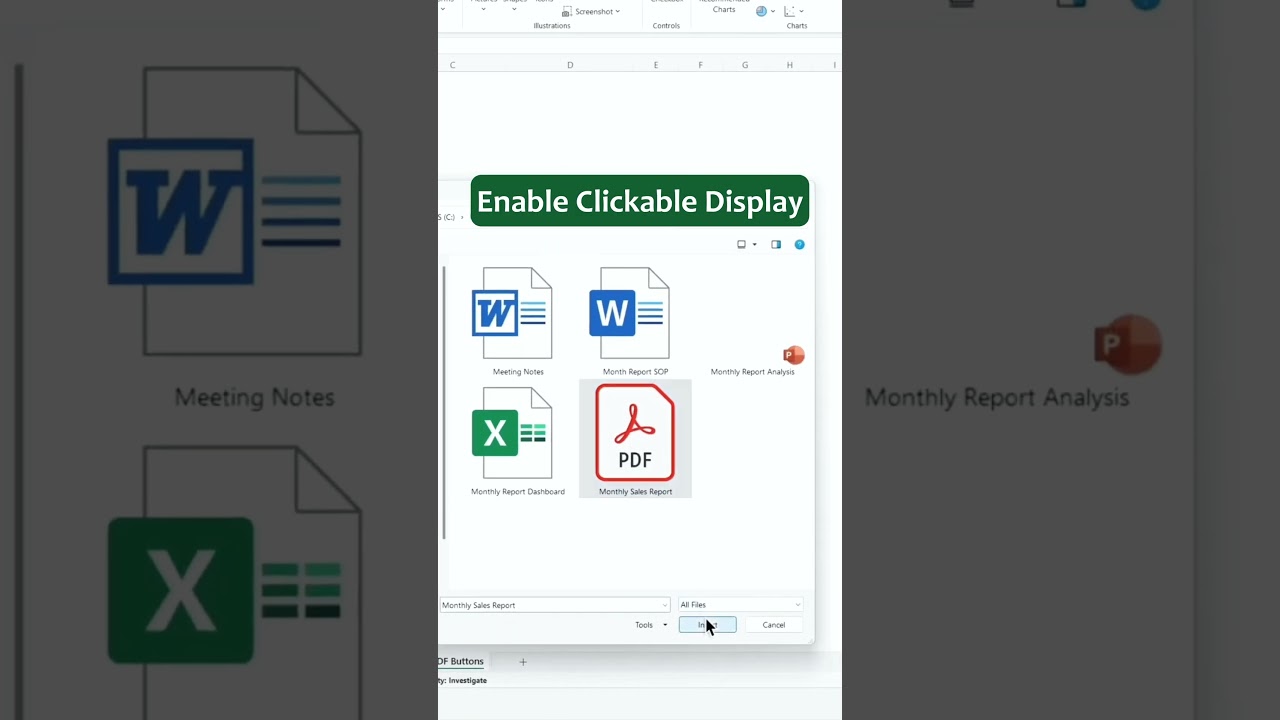Select column H header
The width and height of the screenshot is (1280, 720).
click(790, 65)
